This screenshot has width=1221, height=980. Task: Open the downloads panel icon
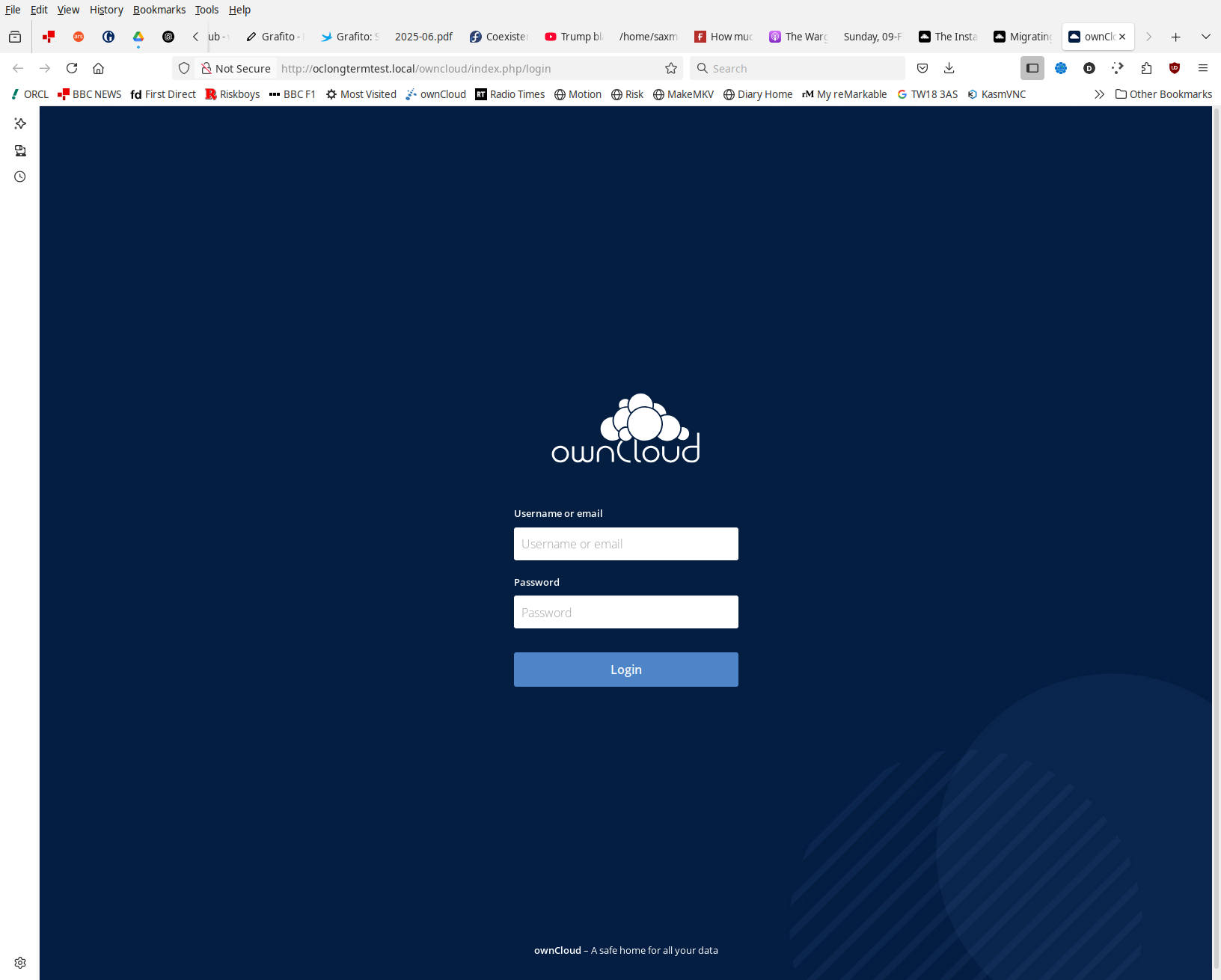(x=949, y=68)
